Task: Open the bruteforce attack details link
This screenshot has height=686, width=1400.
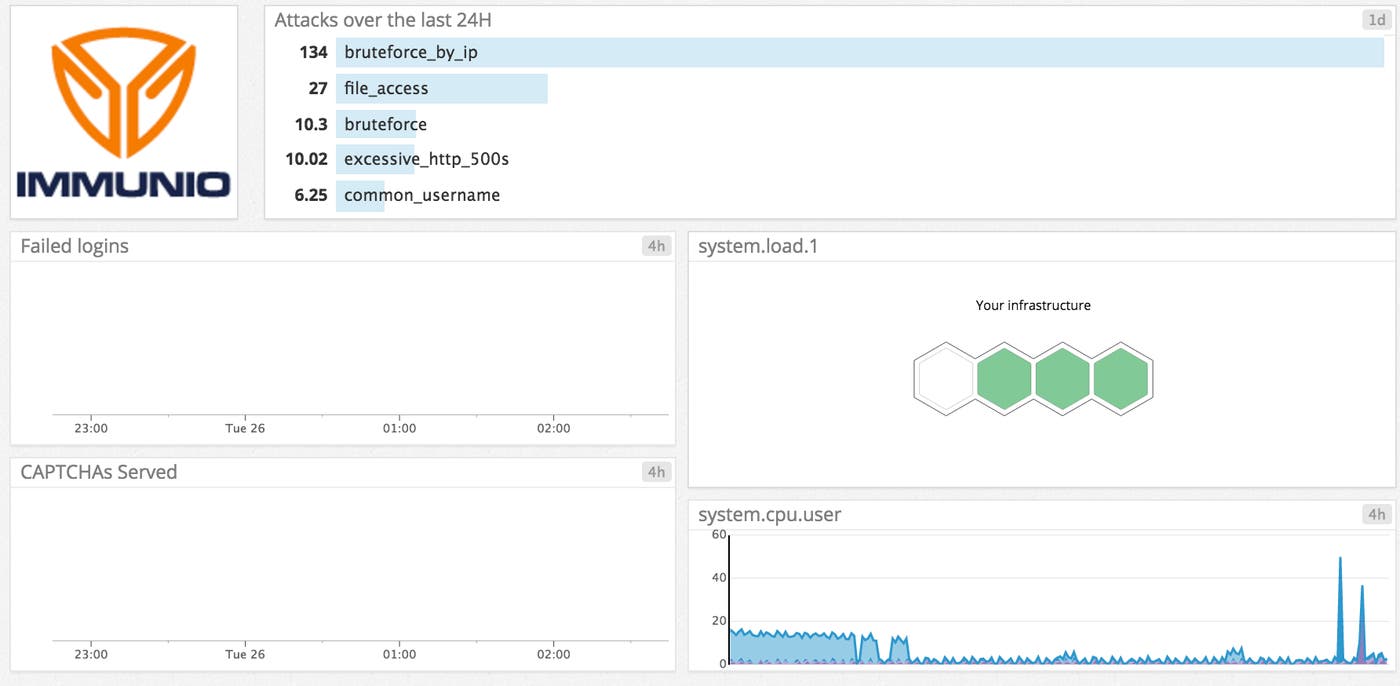Action: (385, 124)
